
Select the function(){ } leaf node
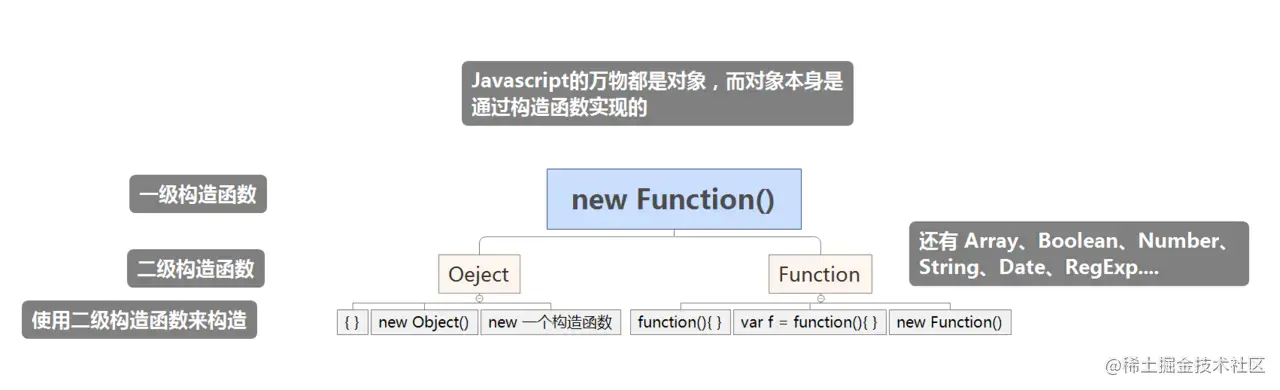680,322
